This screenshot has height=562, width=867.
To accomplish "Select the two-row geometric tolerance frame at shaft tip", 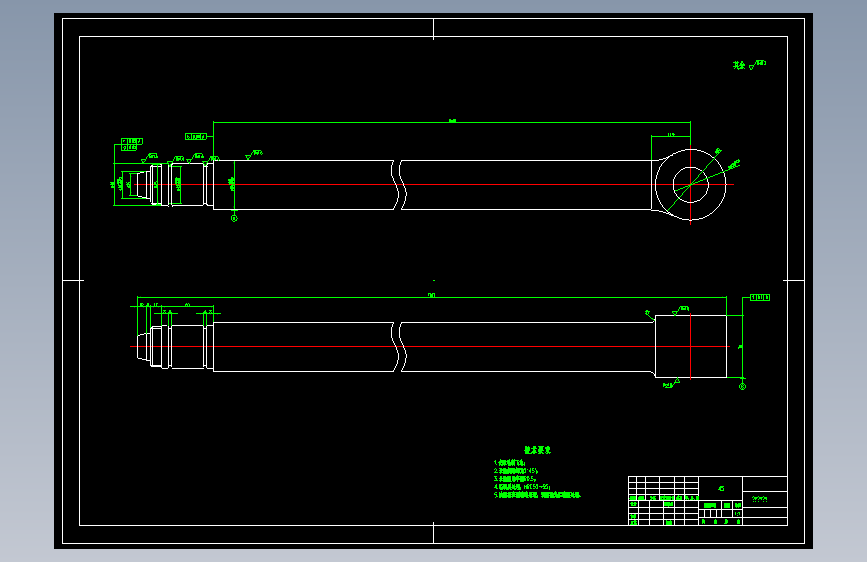I will coord(132,144).
